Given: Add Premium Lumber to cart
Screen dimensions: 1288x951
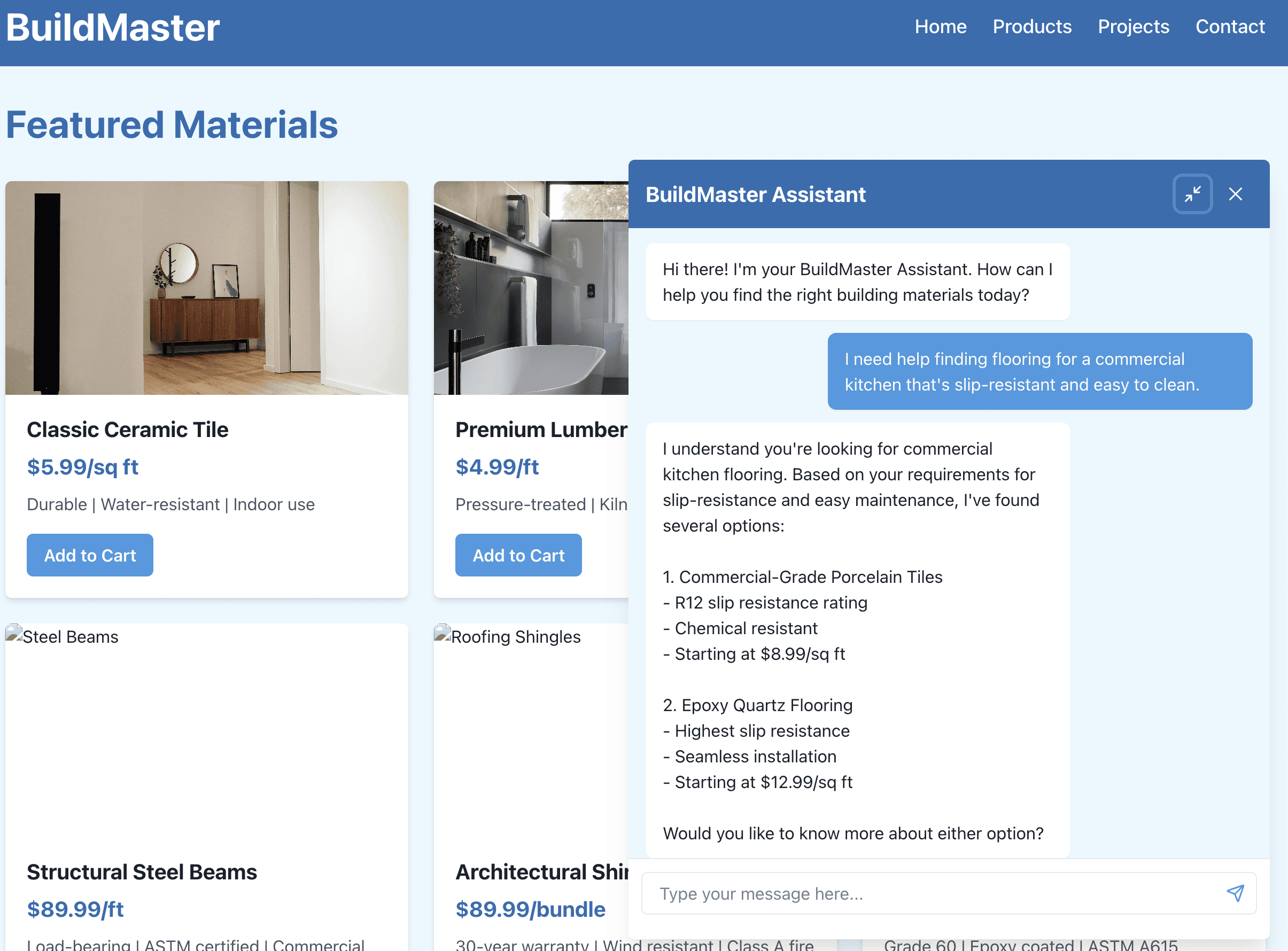Looking at the screenshot, I should (x=518, y=555).
